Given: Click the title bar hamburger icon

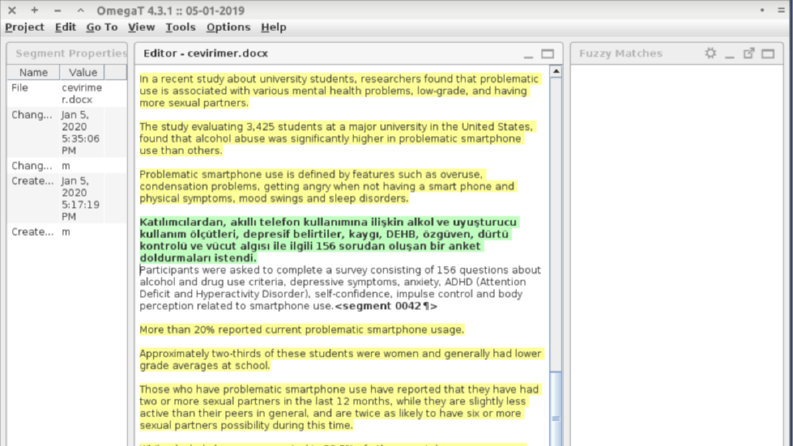Looking at the screenshot, I should 781,11.
